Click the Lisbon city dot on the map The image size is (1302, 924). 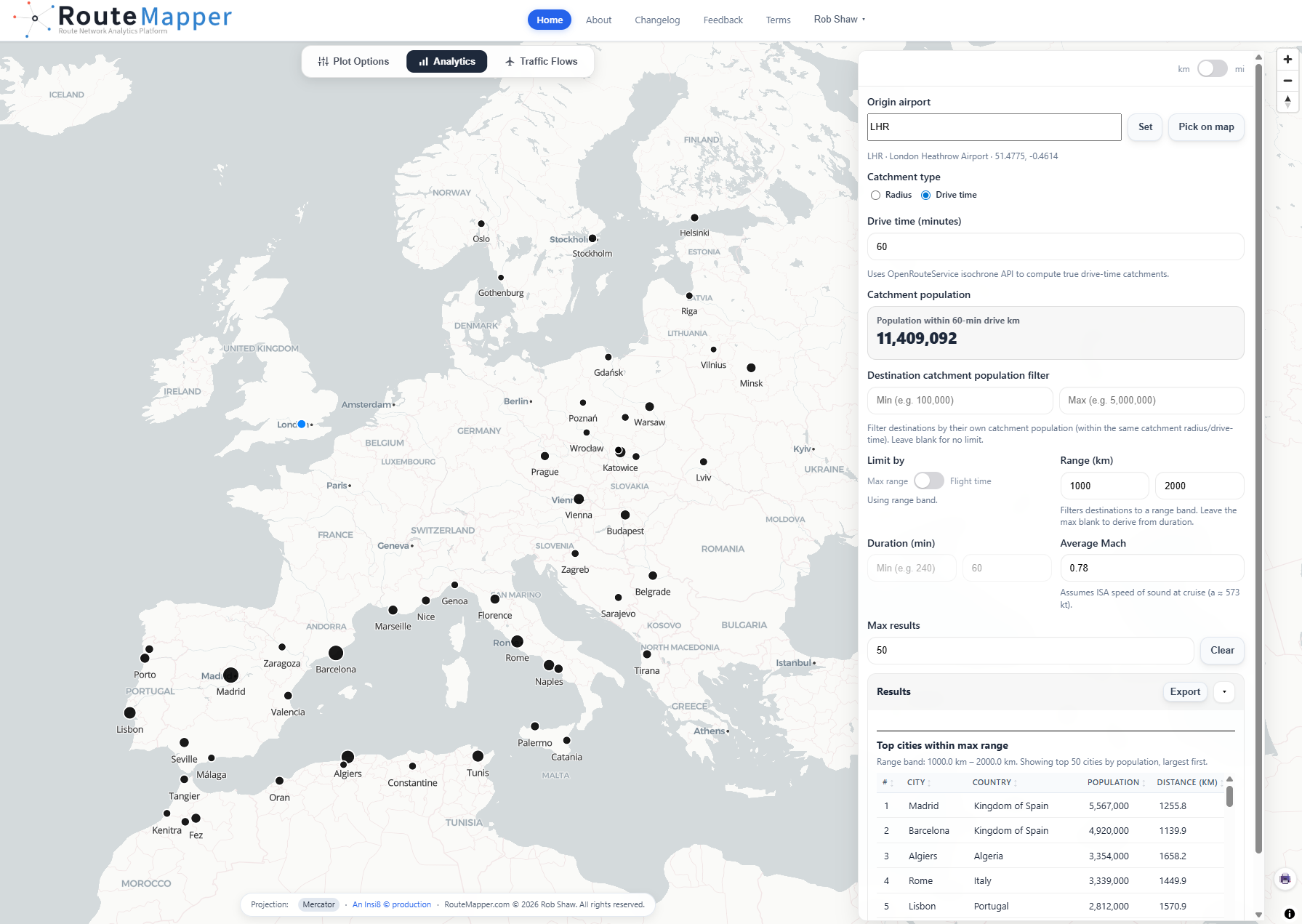(x=129, y=712)
